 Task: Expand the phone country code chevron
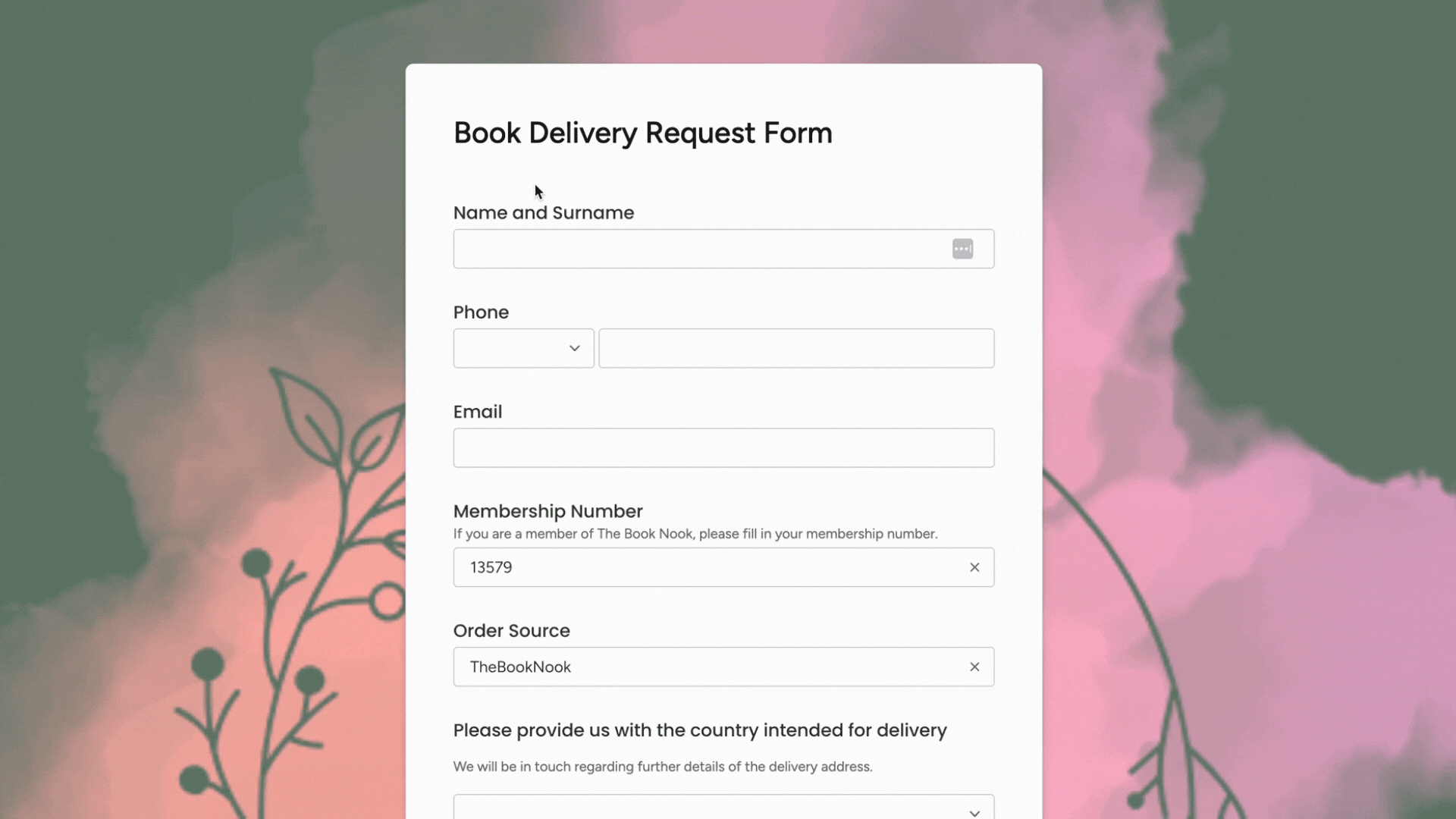click(574, 348)
